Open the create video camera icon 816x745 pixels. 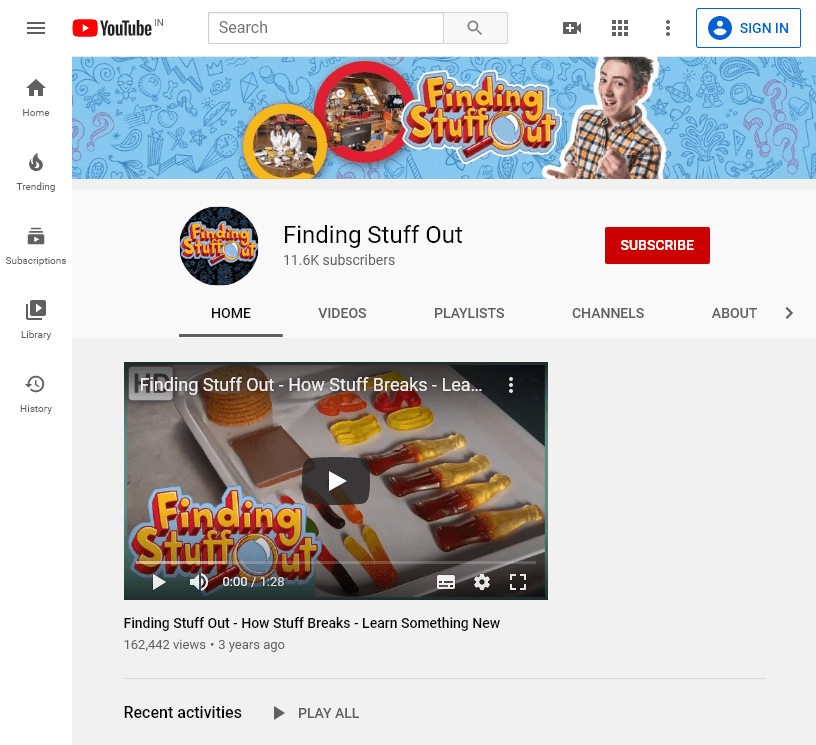572,28
